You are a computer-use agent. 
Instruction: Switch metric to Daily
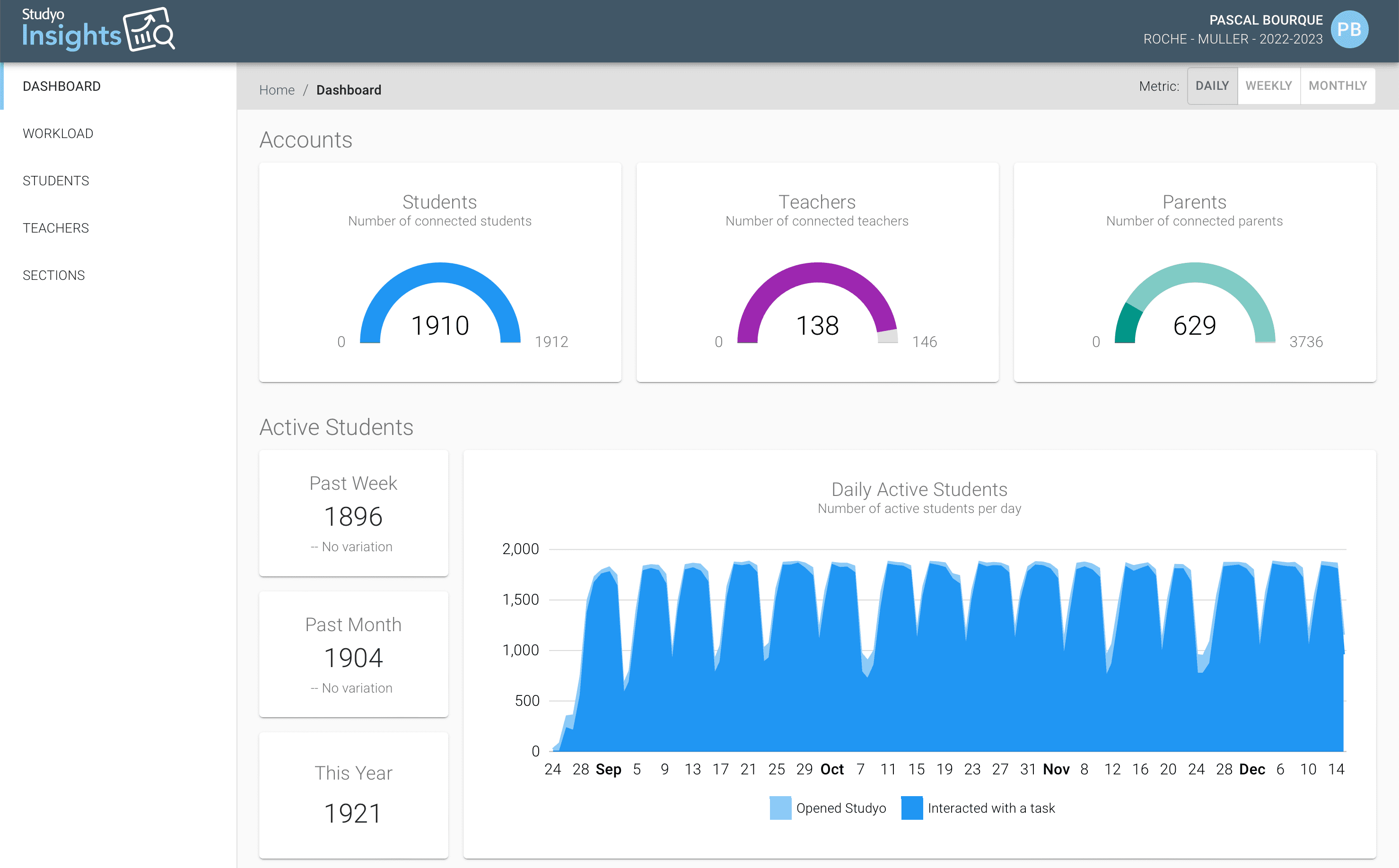pos(1212,86)
